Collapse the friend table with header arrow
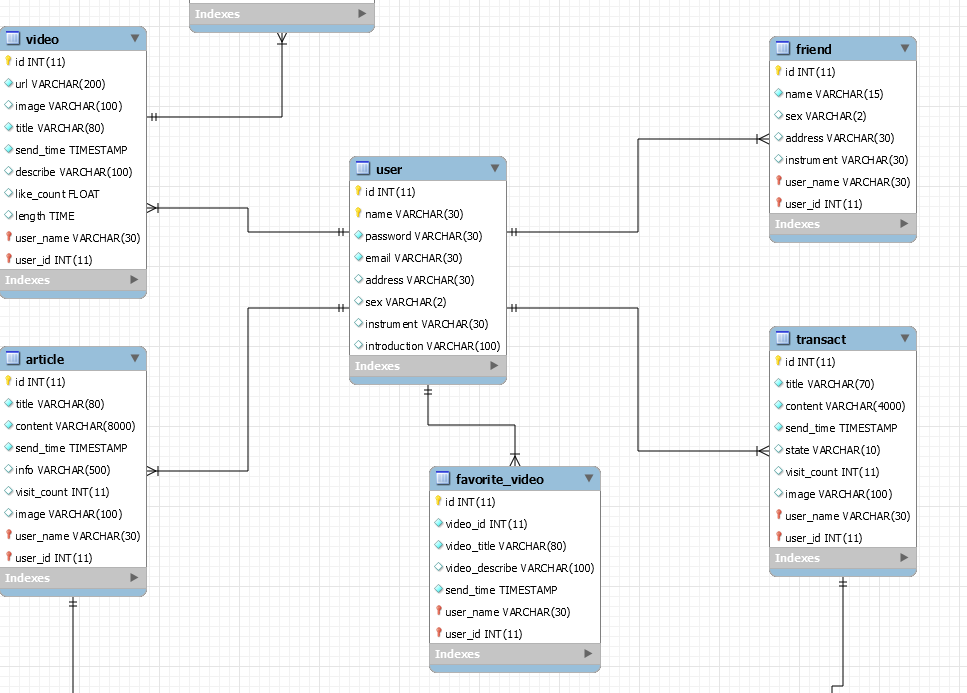 [x=905, y=48]
